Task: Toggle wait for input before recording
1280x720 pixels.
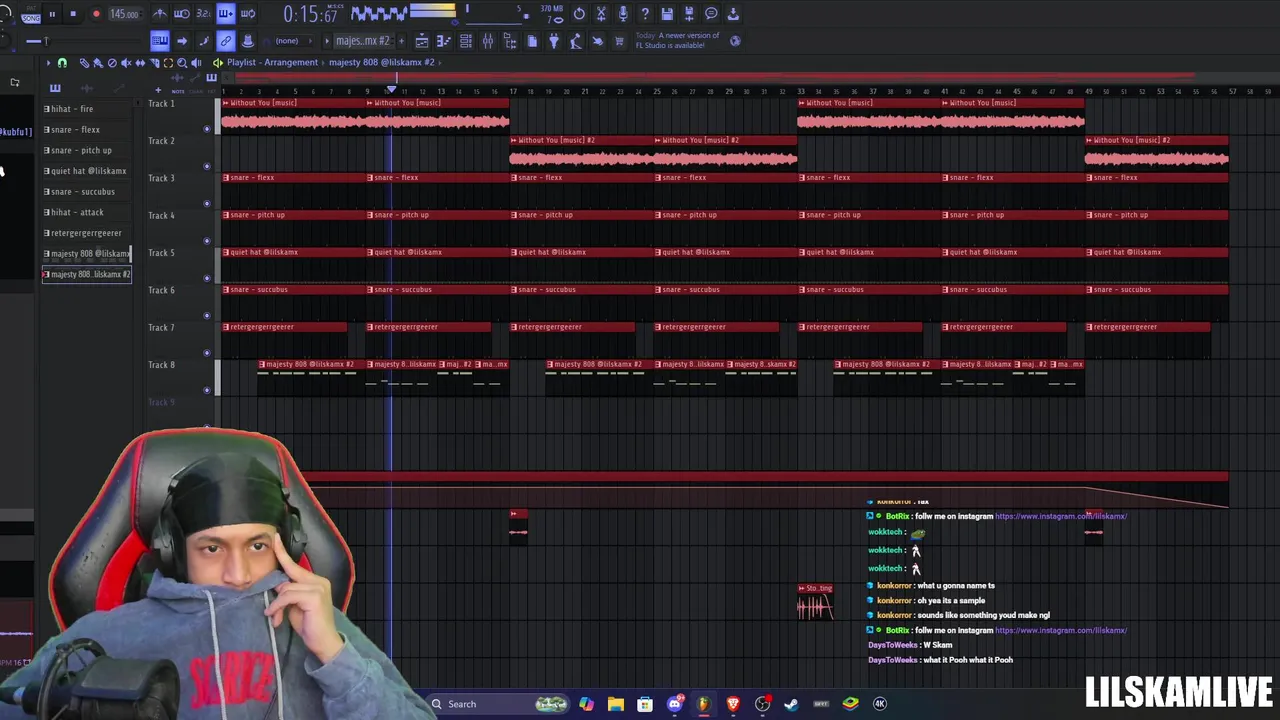Action: tap(182, 14)
